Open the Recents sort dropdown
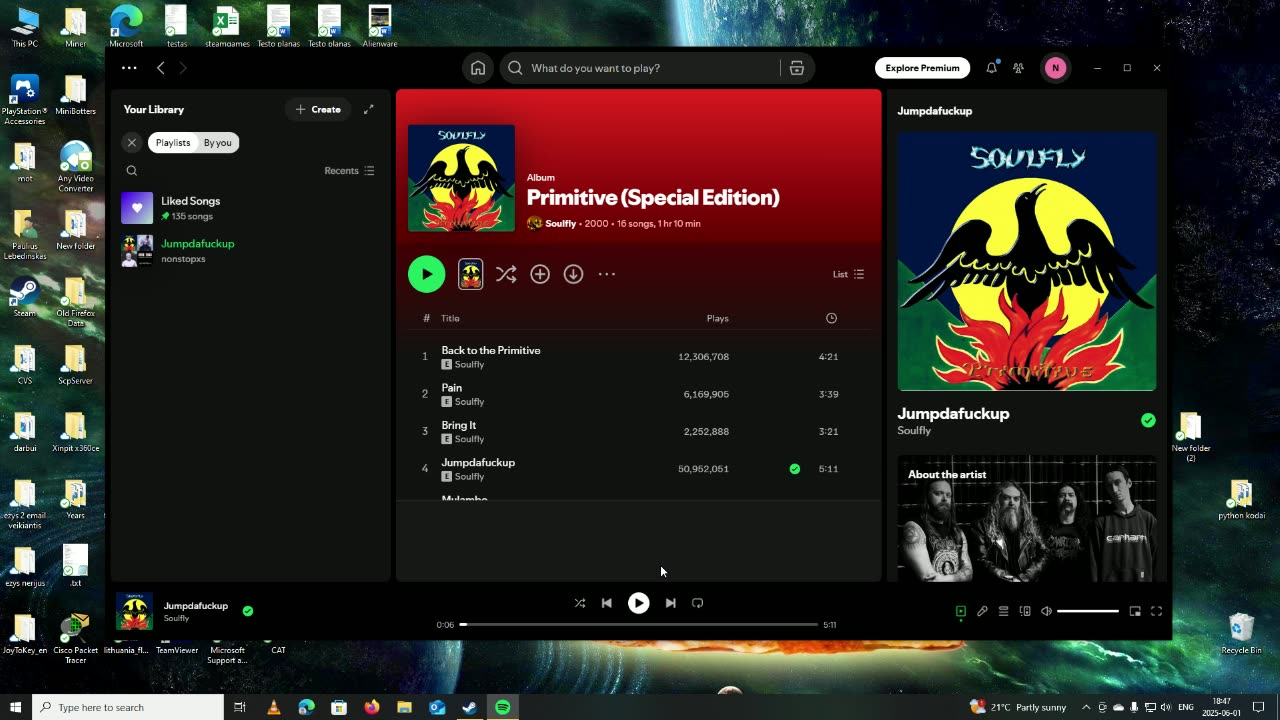This screenshot has width=1280, height=720. coord(349,171)
